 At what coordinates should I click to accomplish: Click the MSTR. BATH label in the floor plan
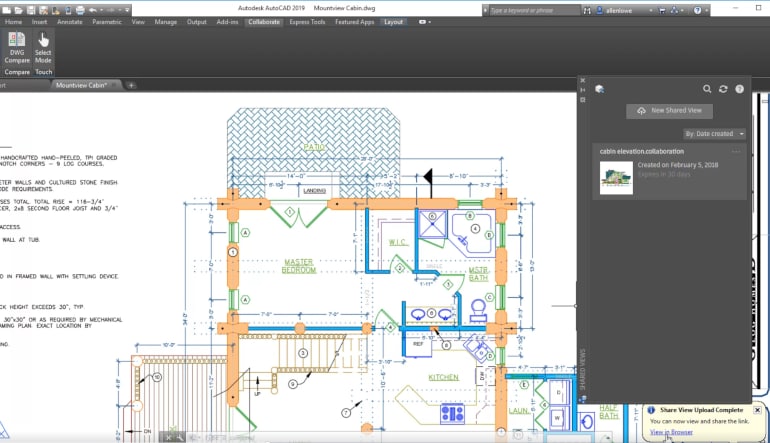[x=478, y=274]
